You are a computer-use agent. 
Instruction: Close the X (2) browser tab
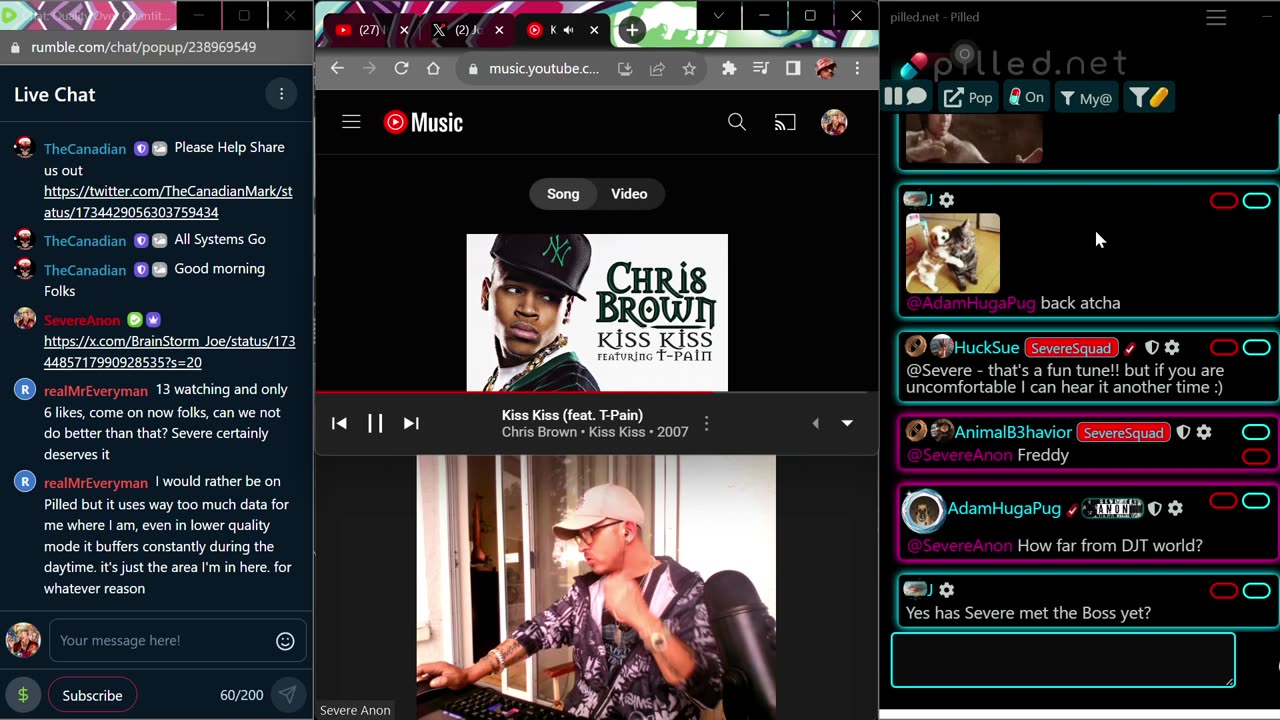tap(499, 30)
